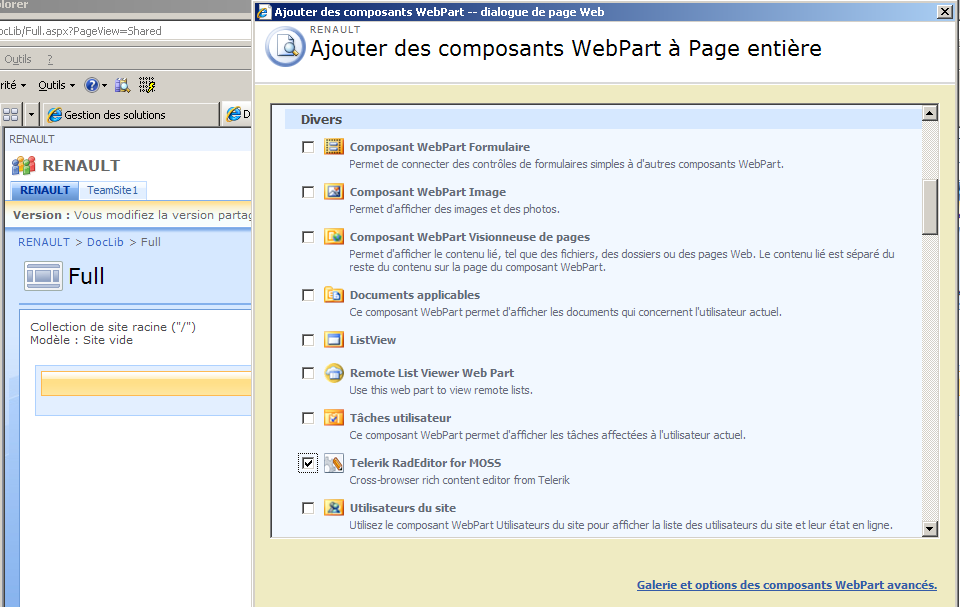The image size is (960, 607).
Task: Check the Utilisateurs du site checkbox
Action: tap(308, 508)
